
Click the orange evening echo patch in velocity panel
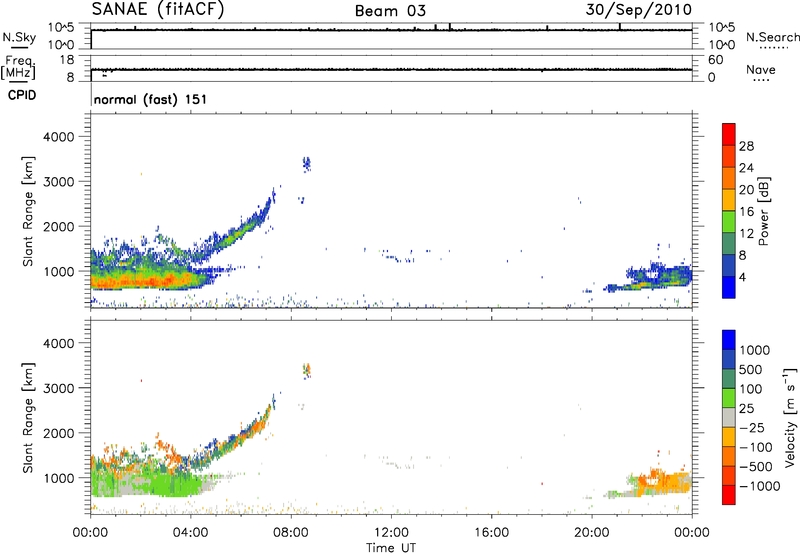pos(662,481)
